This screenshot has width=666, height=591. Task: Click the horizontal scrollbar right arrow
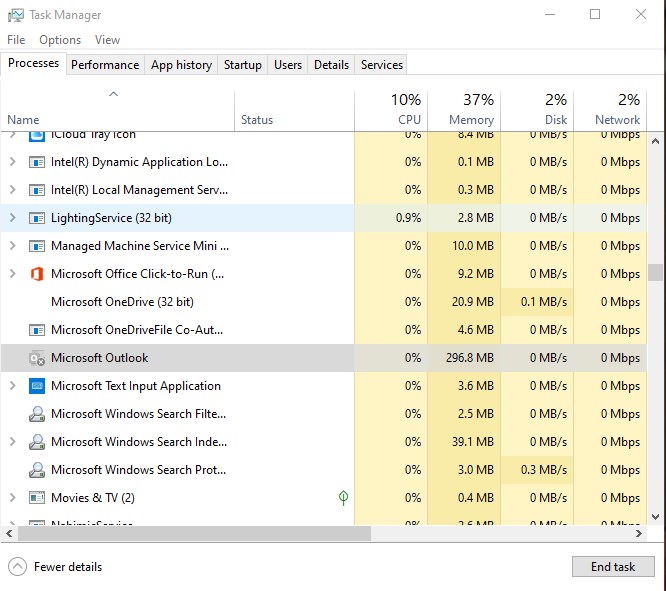639,534
